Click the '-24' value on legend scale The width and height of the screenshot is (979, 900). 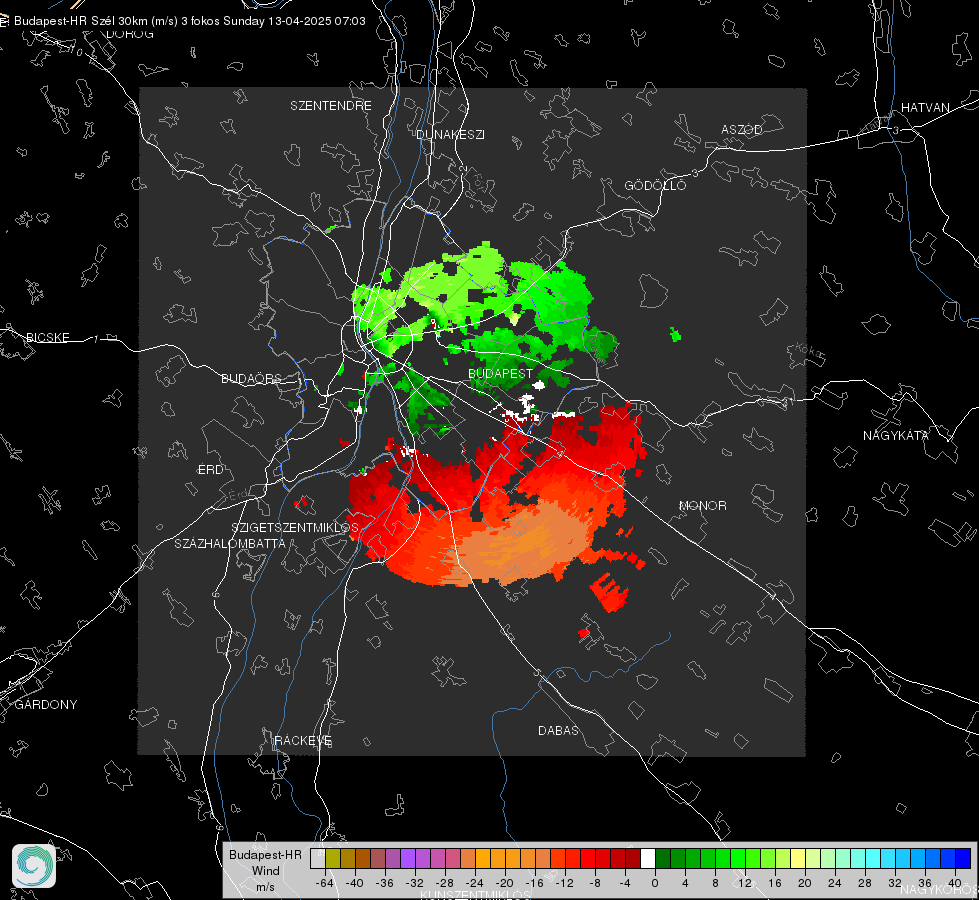475,883
